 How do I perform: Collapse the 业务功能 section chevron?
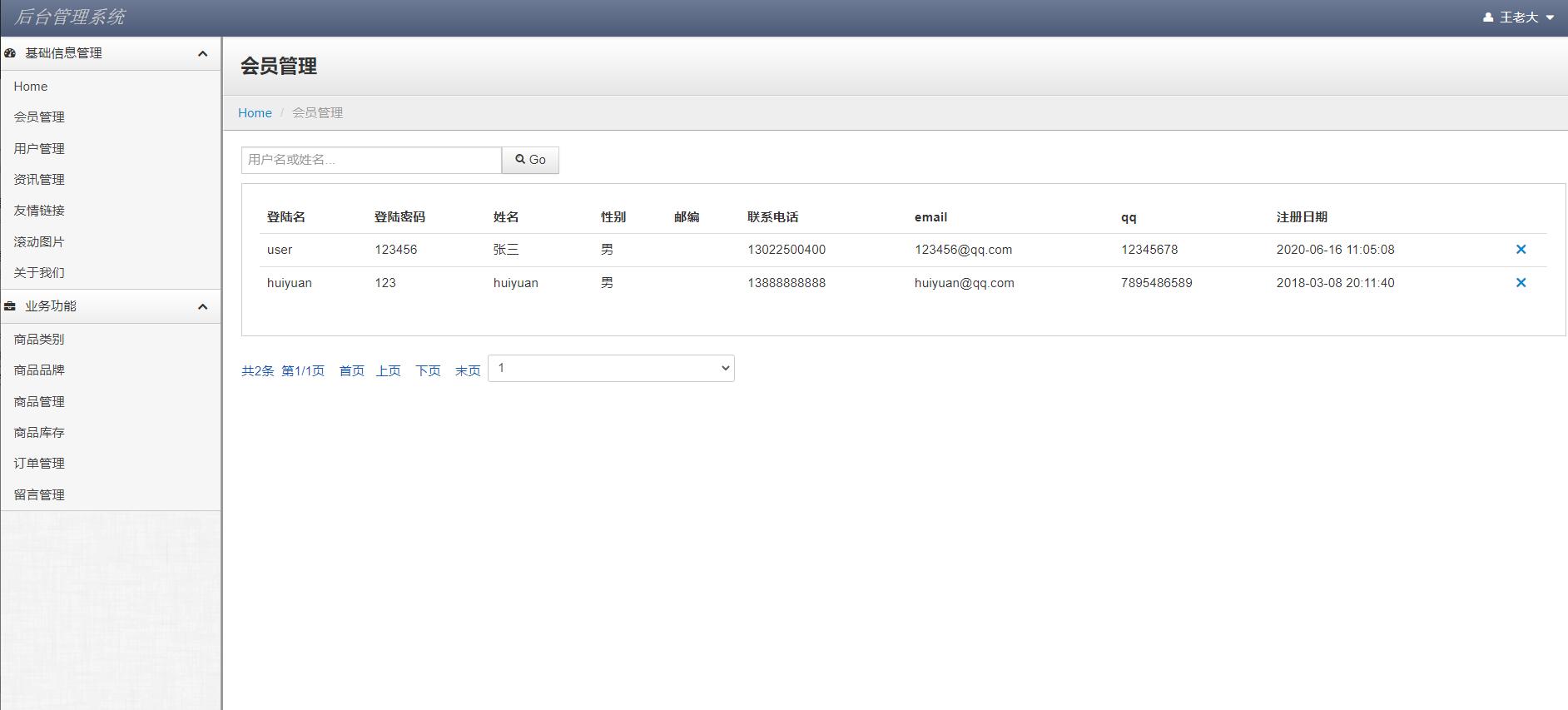(202, 306)
